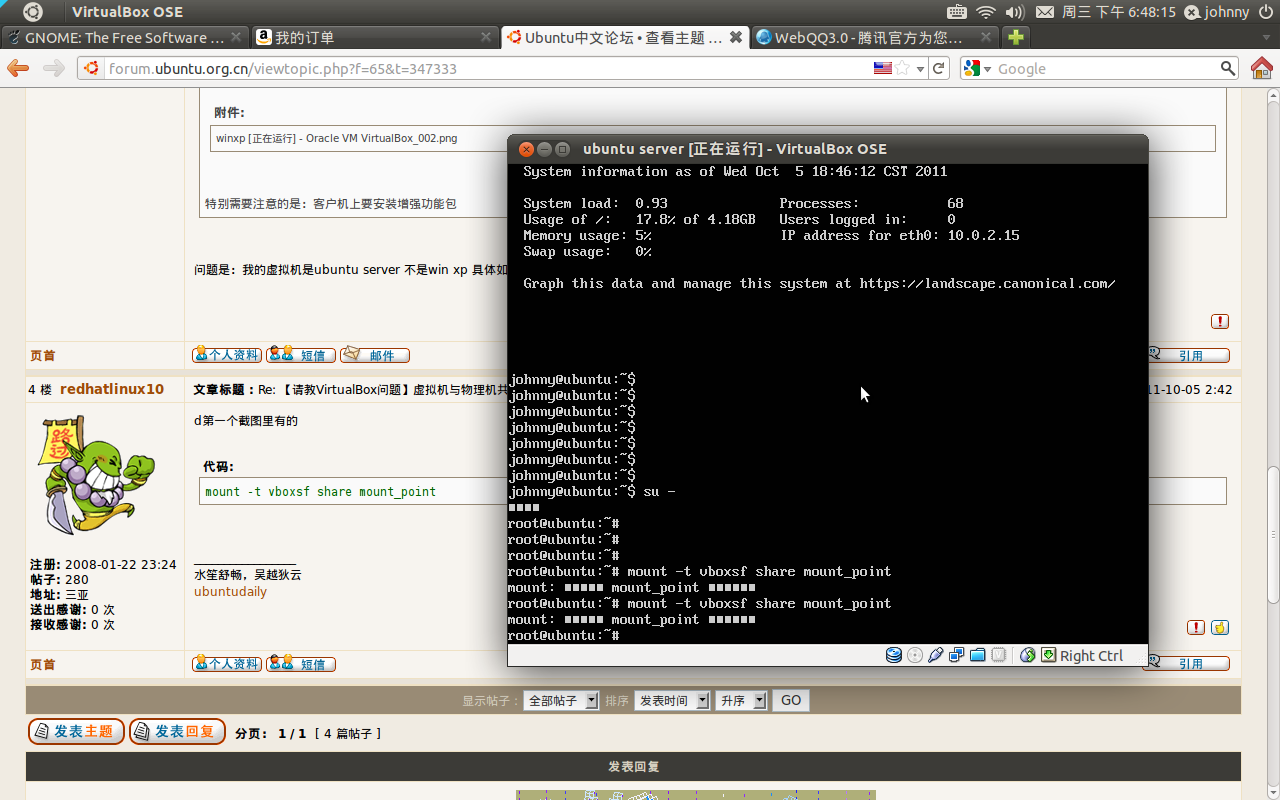
Task: Click 个人资料 above the redhatlinux10 post
Action: 227,355
